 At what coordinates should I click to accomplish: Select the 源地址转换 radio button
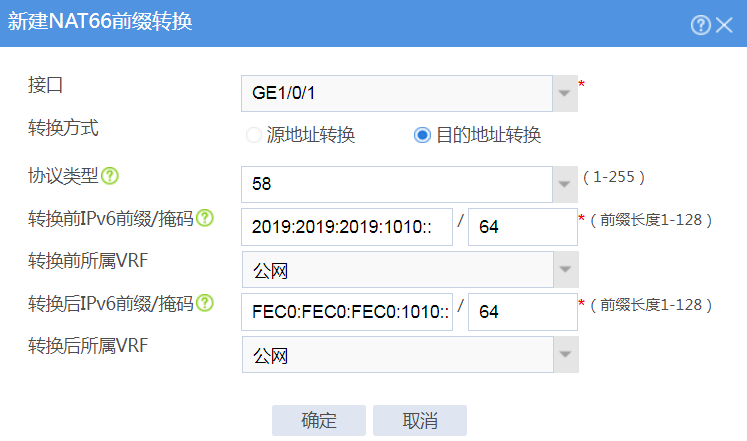pyautogui.click(x=253, y=135)
